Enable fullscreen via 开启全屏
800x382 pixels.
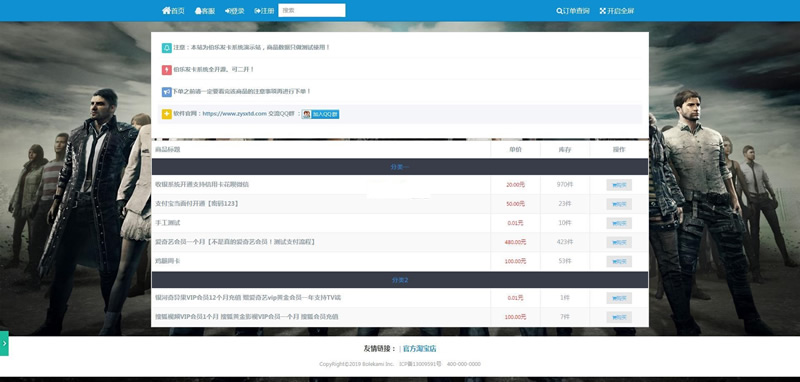[x=617, y=11]
